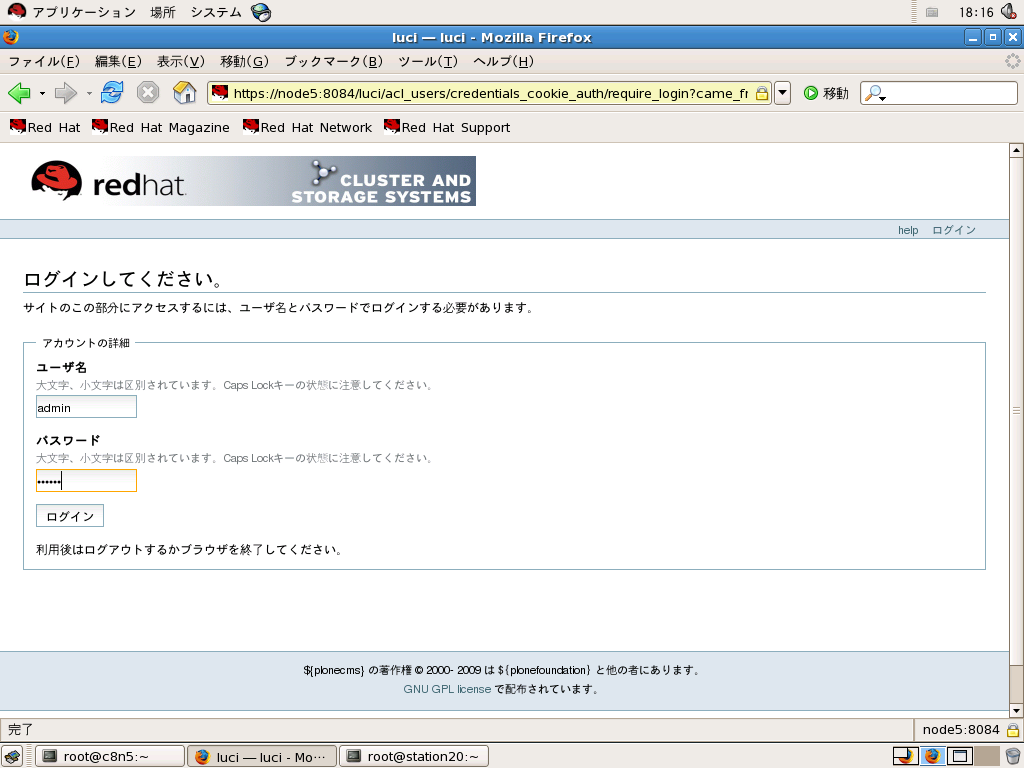This screenshot has width=1024, height=768.
Task: Click the Firefox icon in the title bar
Action: click(10, 37)
